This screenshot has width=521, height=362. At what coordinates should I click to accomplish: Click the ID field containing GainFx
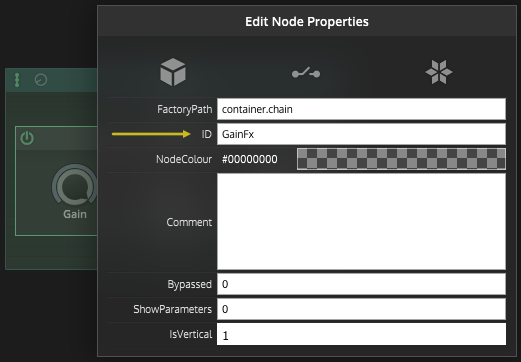[361, 134]
